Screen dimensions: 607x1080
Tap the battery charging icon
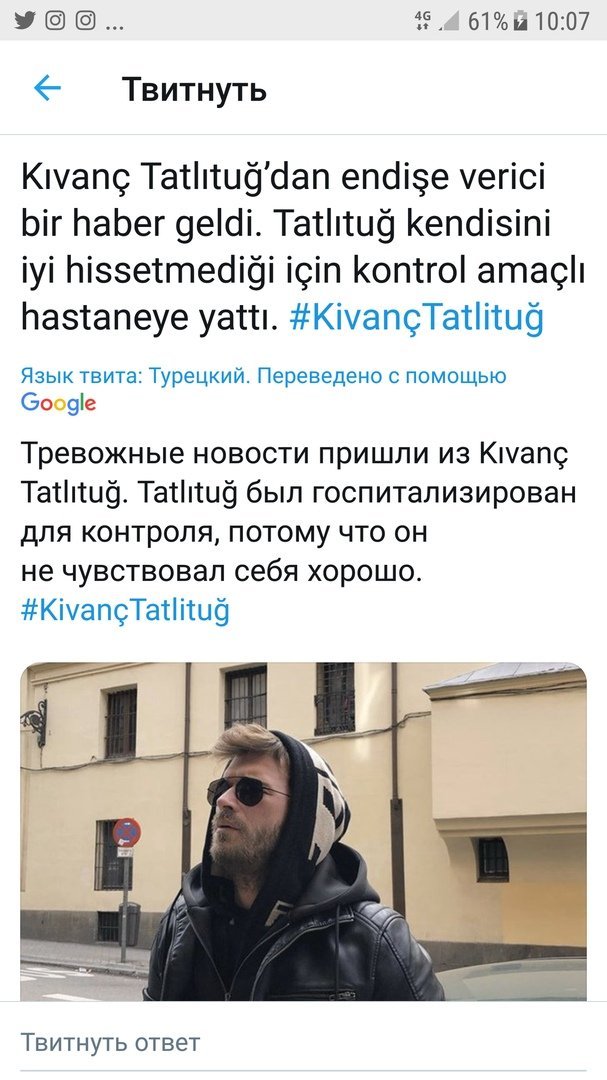click(x=521, y=21)
